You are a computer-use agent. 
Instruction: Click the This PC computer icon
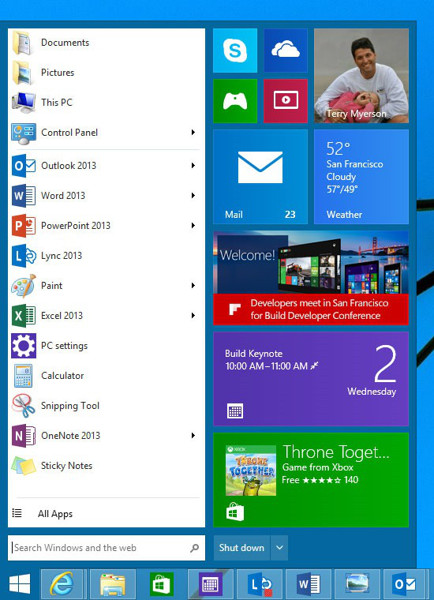coord(23,103)
